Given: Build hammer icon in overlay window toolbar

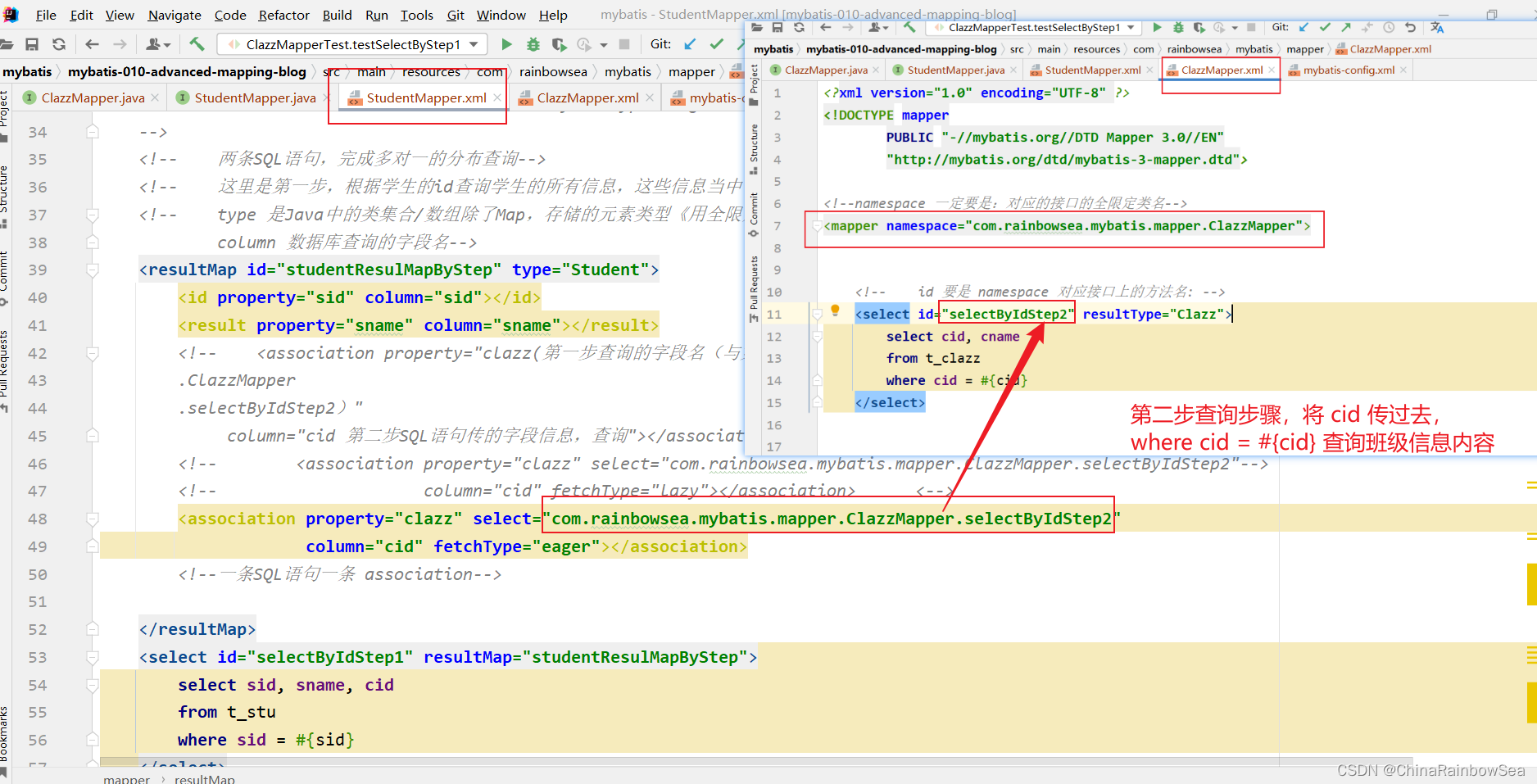Looking at the screenshot, I should pos(909,28).
